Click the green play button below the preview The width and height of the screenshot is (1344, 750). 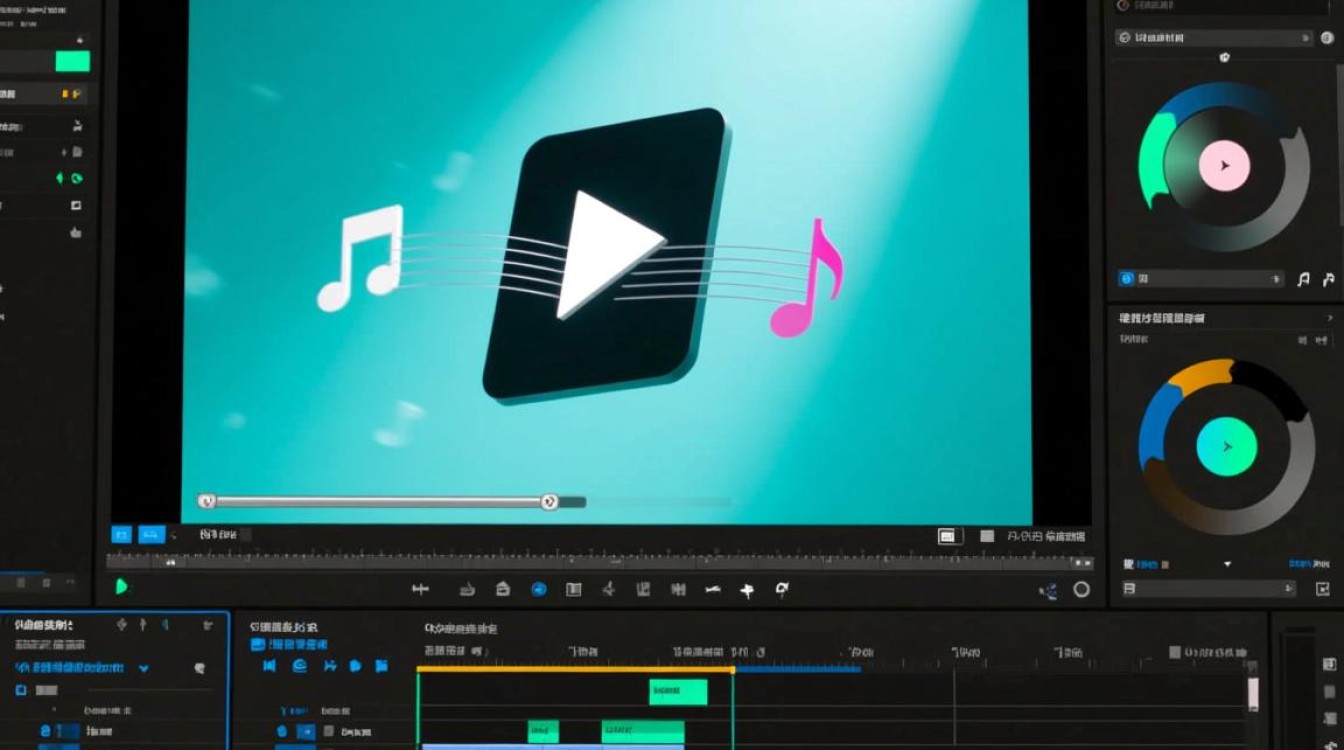point(122,587)
